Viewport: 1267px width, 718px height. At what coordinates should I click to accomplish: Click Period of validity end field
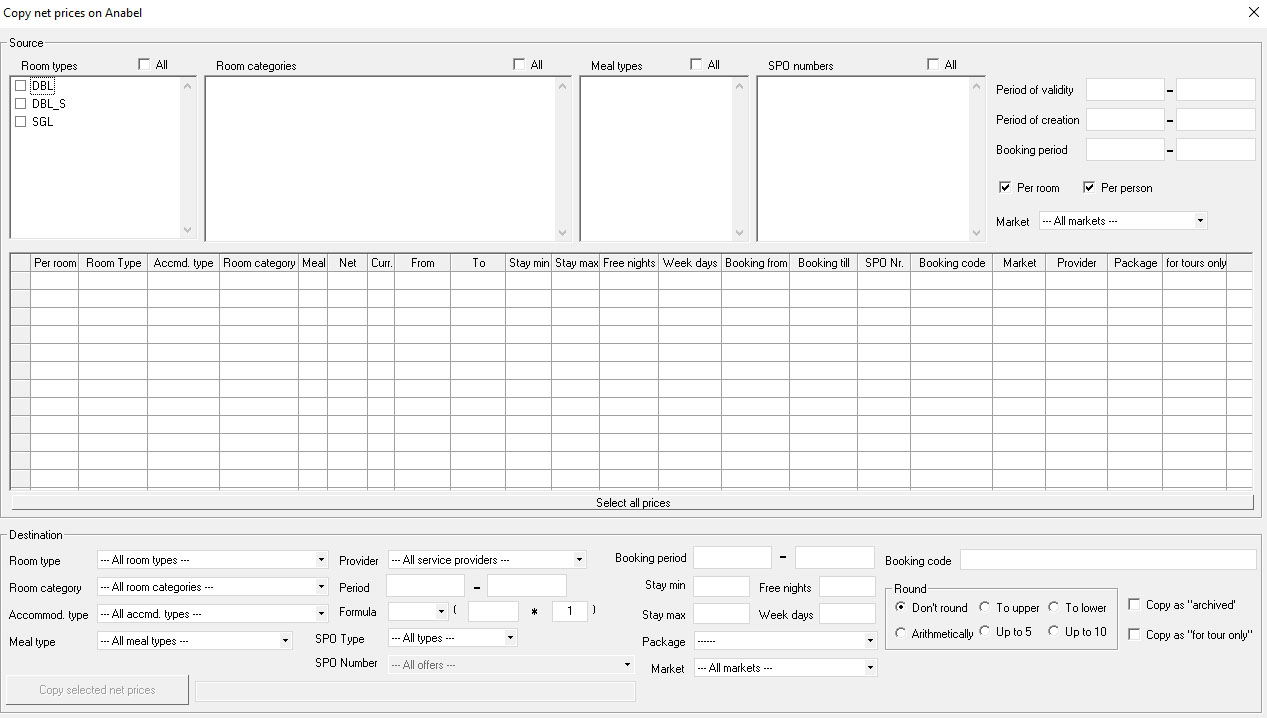pyautogui.click(x=1215, y=90)
